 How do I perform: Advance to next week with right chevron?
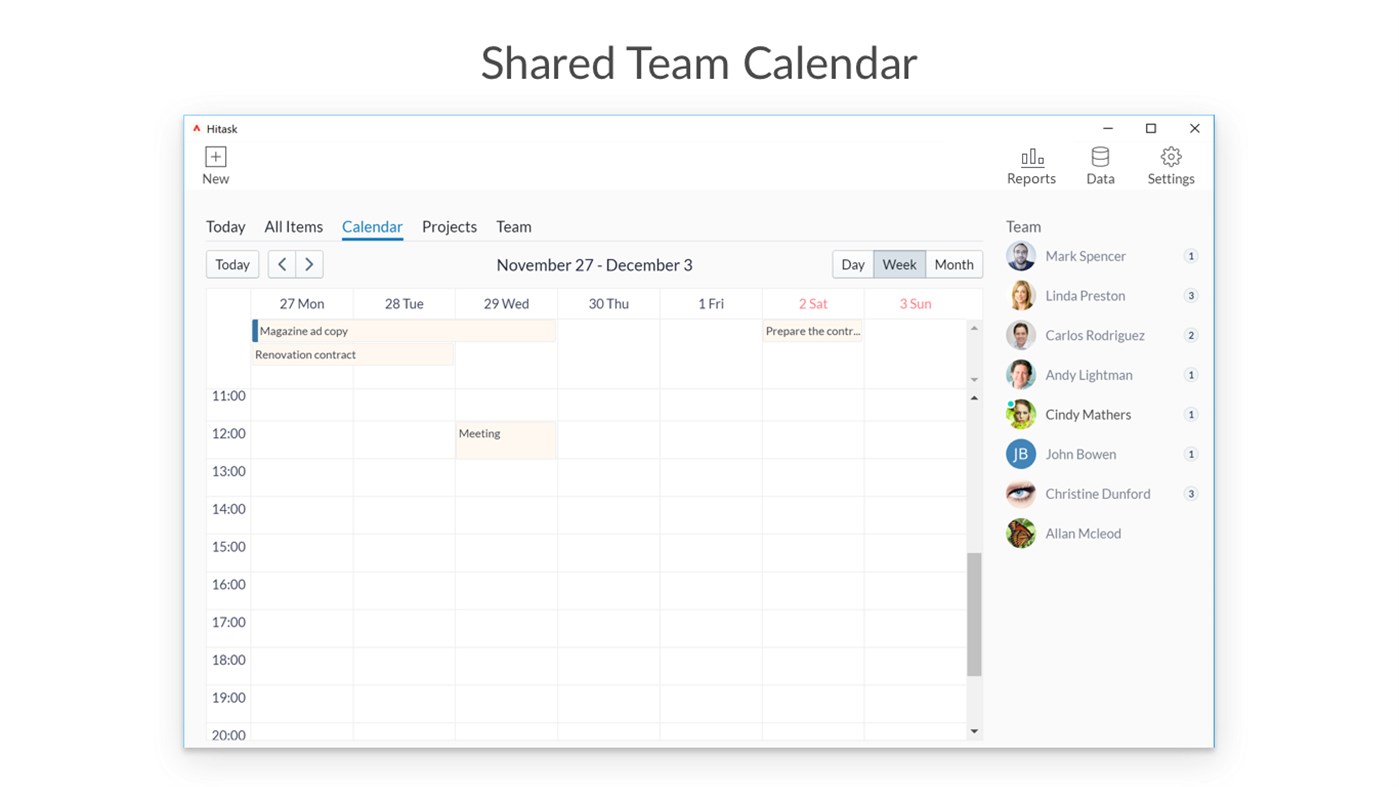tap(309, 264)
